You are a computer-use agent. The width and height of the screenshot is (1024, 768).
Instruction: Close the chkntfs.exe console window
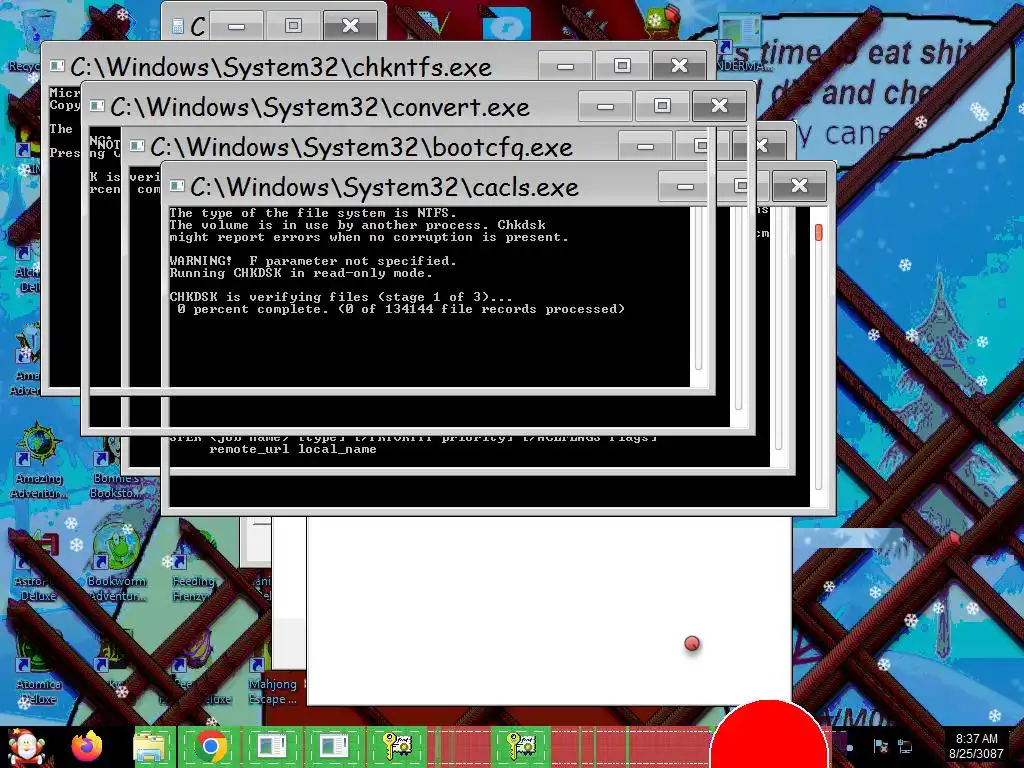tap(679, 65)
